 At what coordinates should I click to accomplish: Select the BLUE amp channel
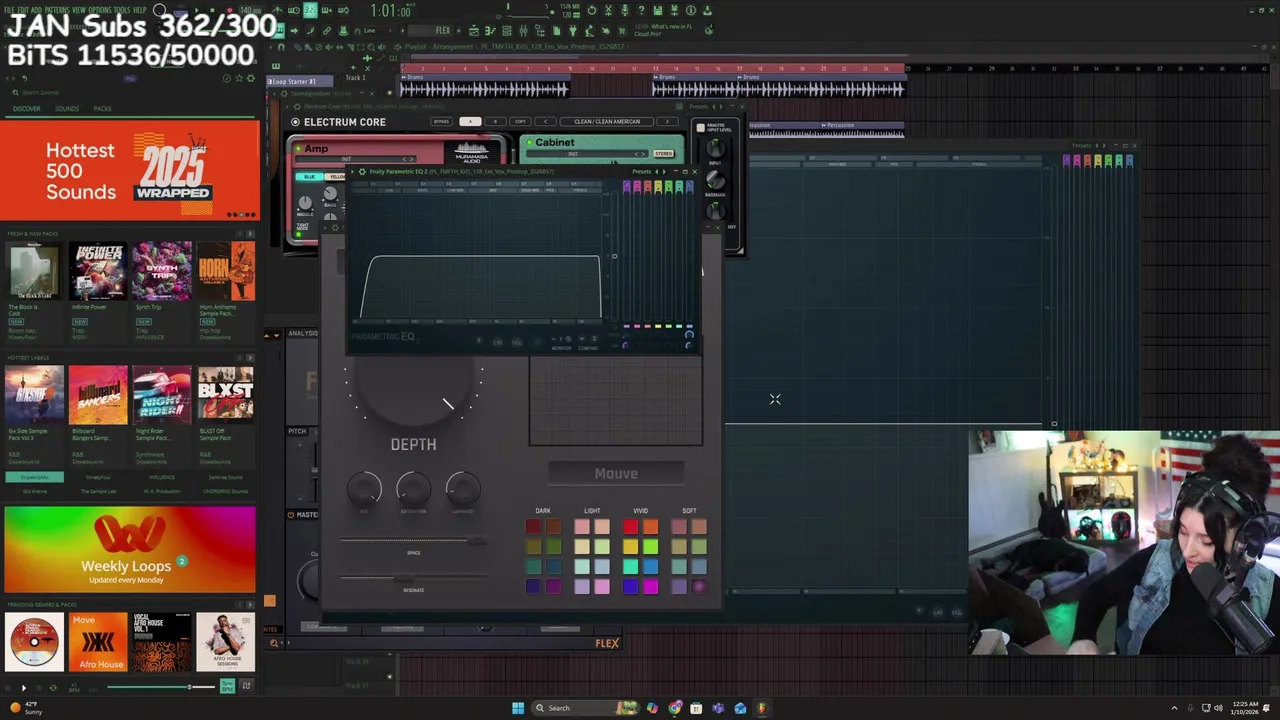tap(309, 177)
